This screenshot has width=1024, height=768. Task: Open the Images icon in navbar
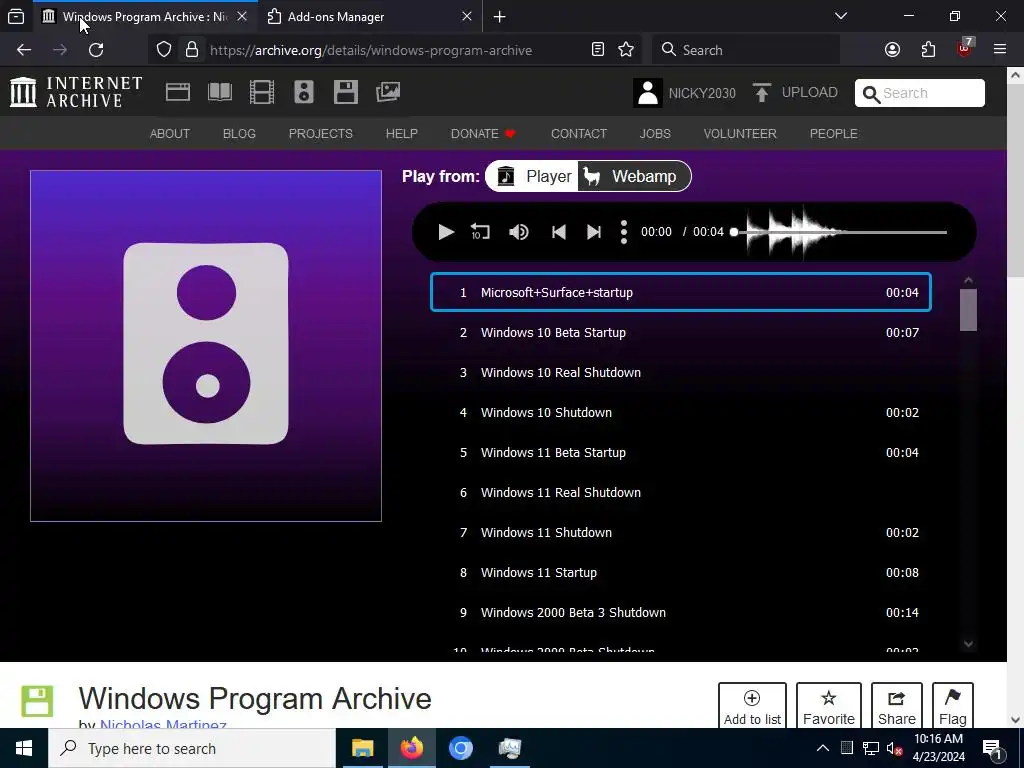388,92
